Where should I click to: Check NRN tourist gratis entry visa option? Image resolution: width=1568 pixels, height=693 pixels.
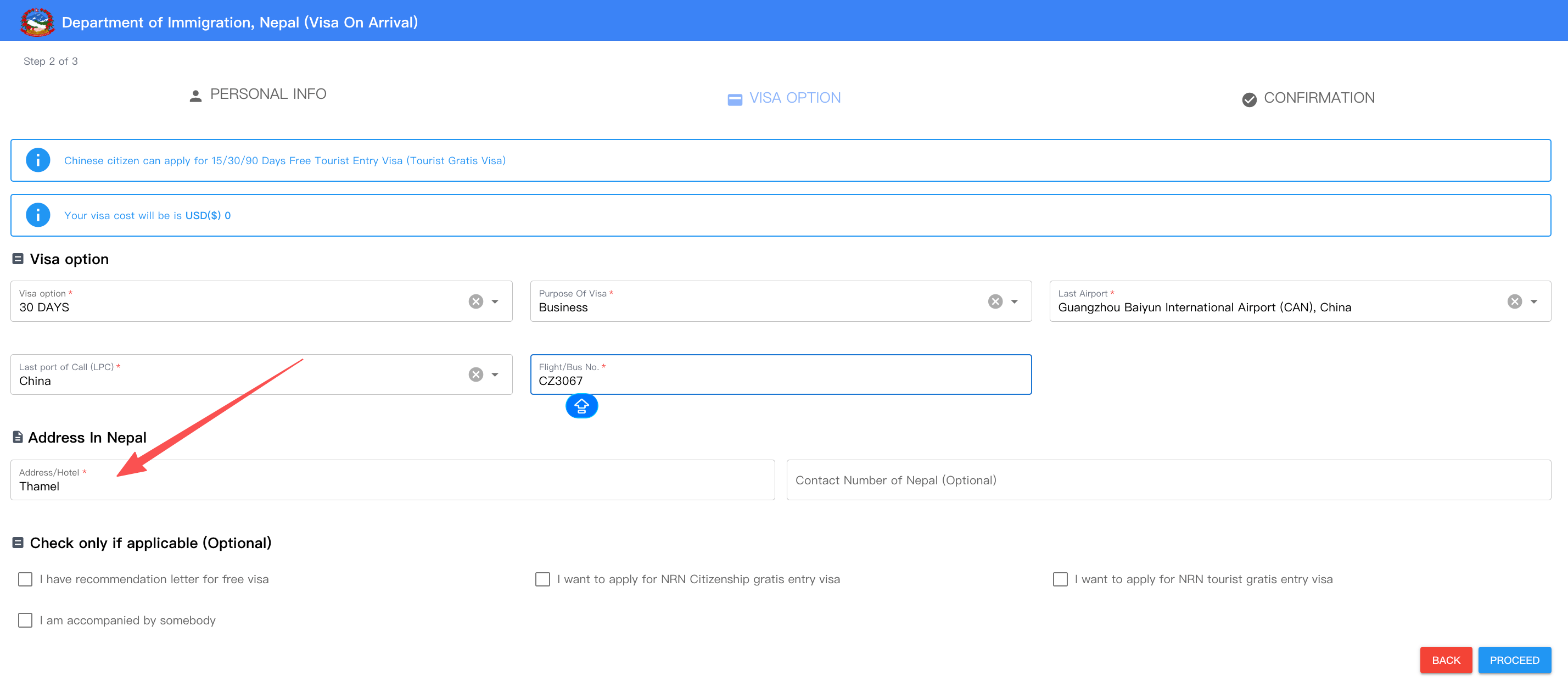point(1060,579)
